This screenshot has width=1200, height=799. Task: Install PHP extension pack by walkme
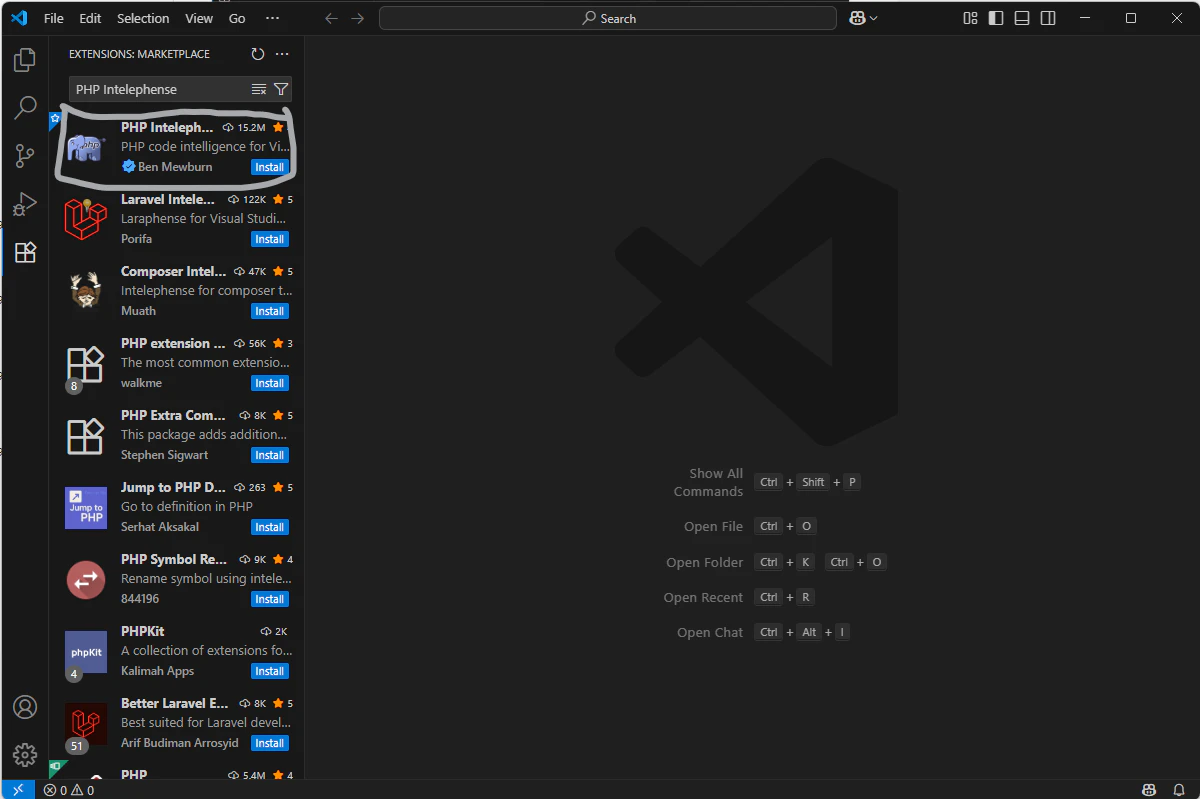(270, 383)
